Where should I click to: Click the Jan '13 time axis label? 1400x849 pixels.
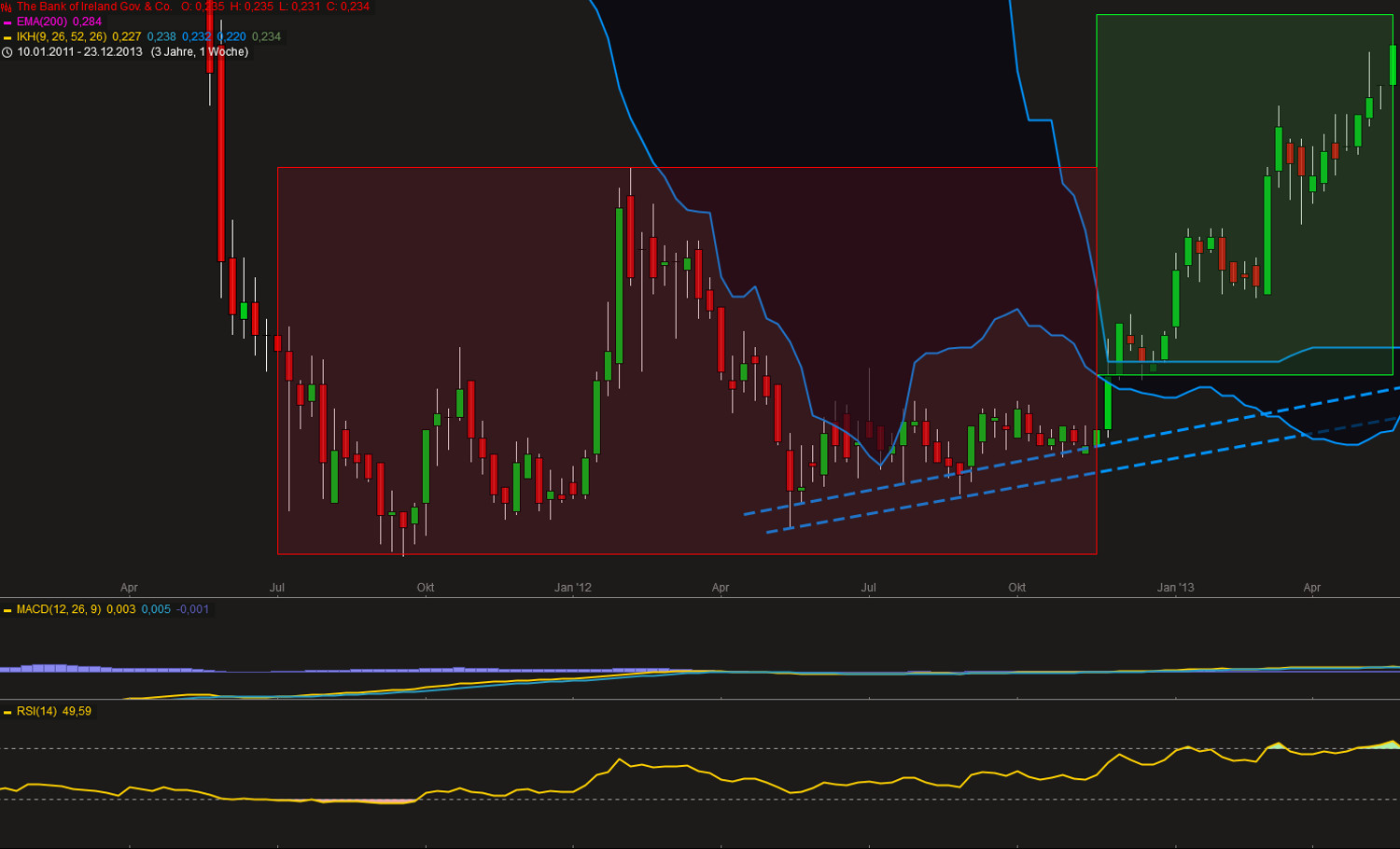1176,588
